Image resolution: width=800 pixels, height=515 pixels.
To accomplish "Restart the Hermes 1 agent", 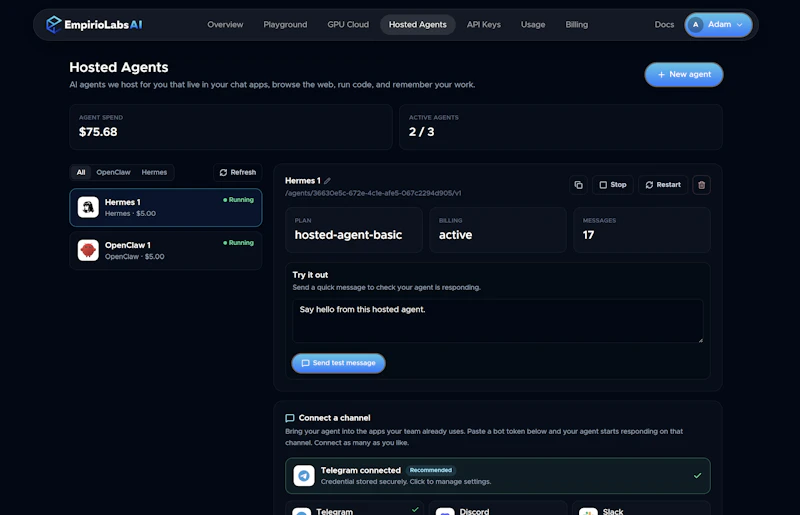I will [x=663, y=185].
